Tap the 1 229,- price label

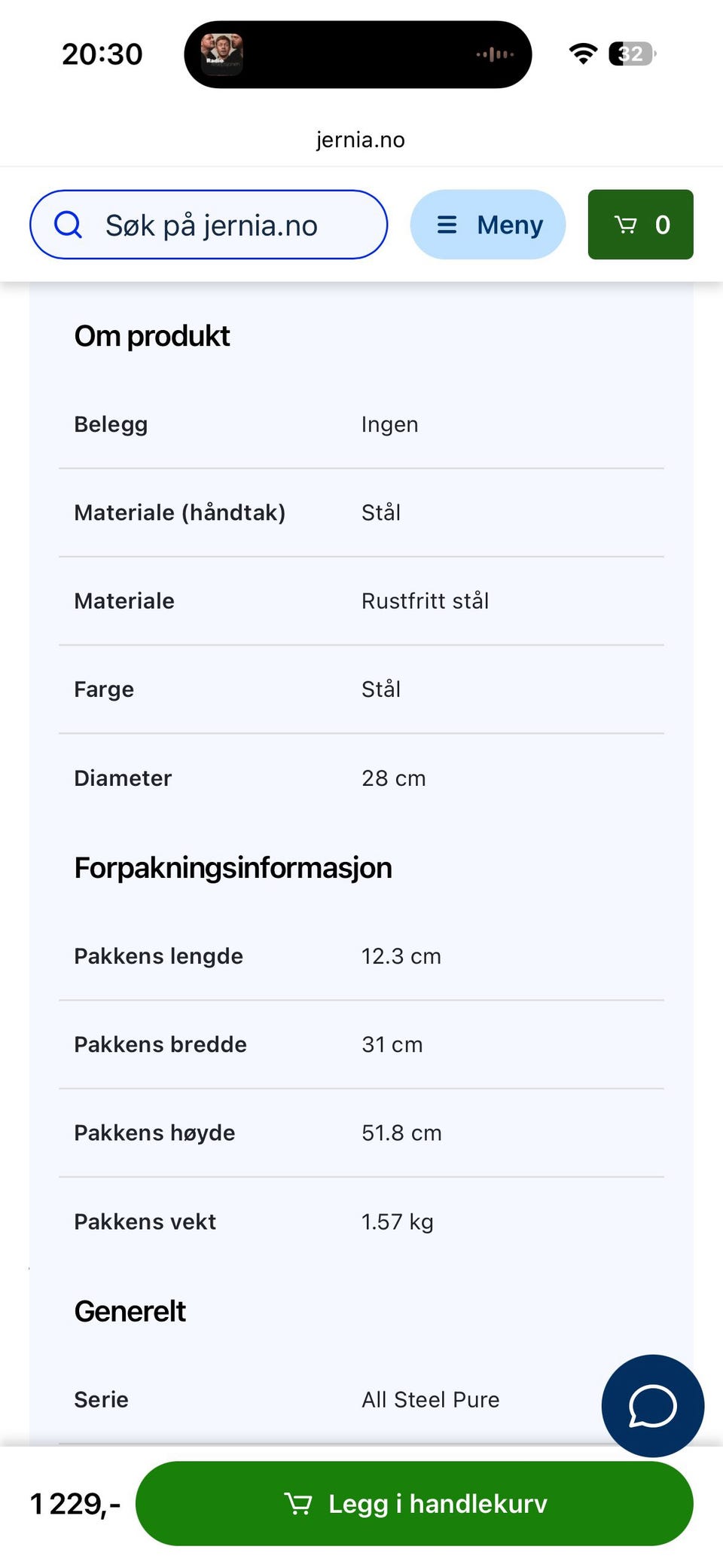tap(75, 1504)
